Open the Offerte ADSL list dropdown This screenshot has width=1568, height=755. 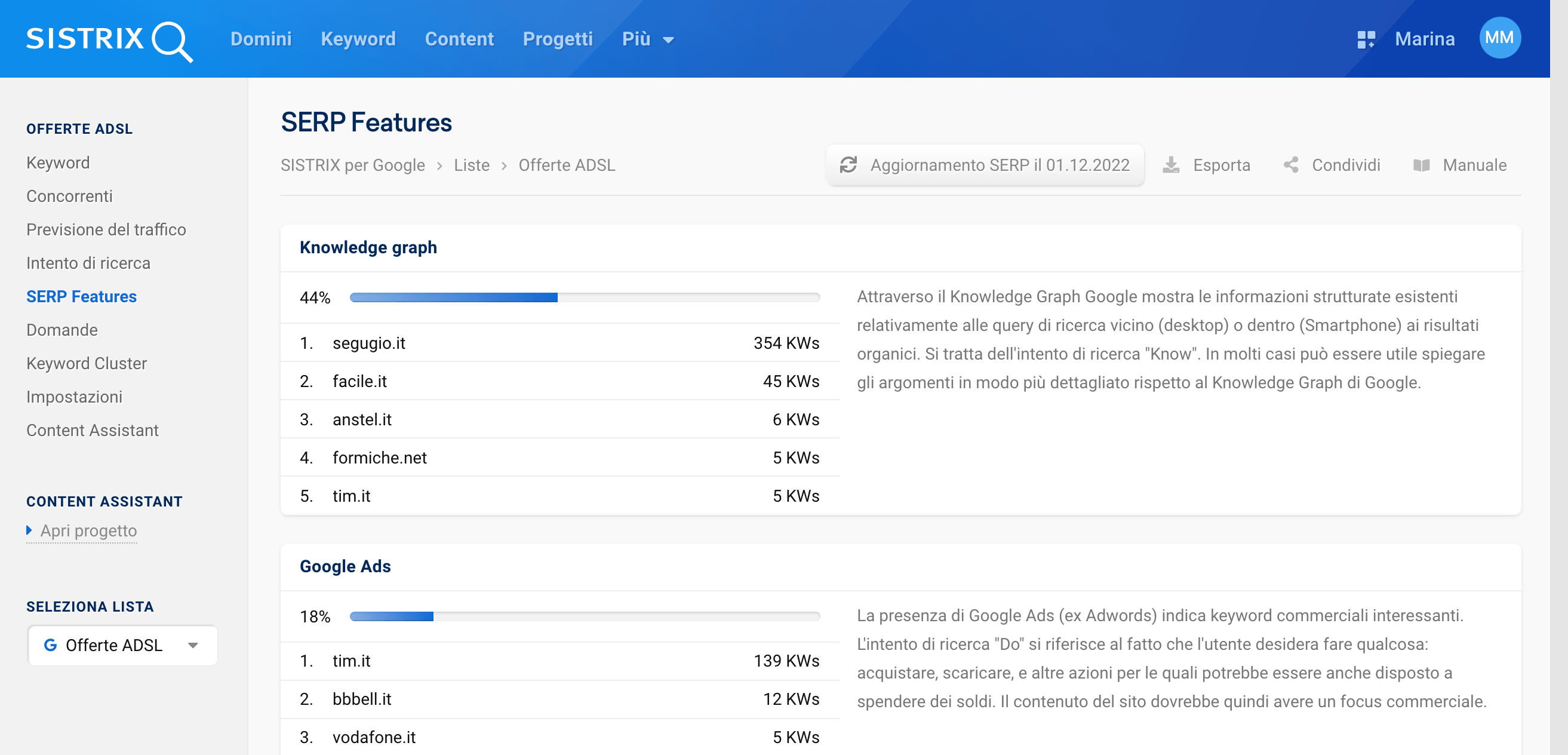[123, 646]
